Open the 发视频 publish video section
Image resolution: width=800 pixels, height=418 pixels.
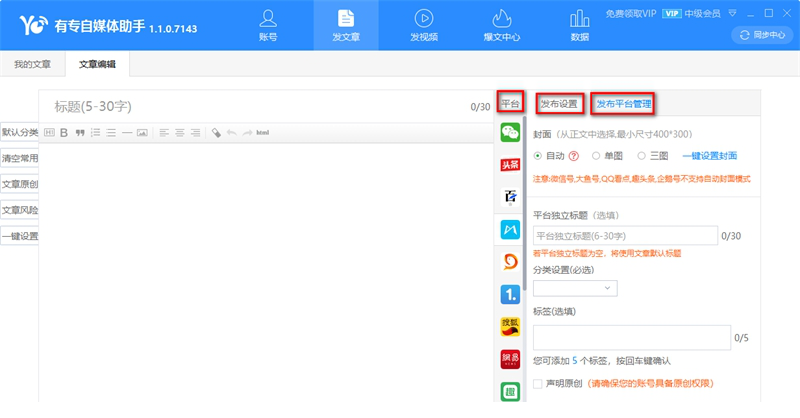pyautogui.click(x=424, y=26)
